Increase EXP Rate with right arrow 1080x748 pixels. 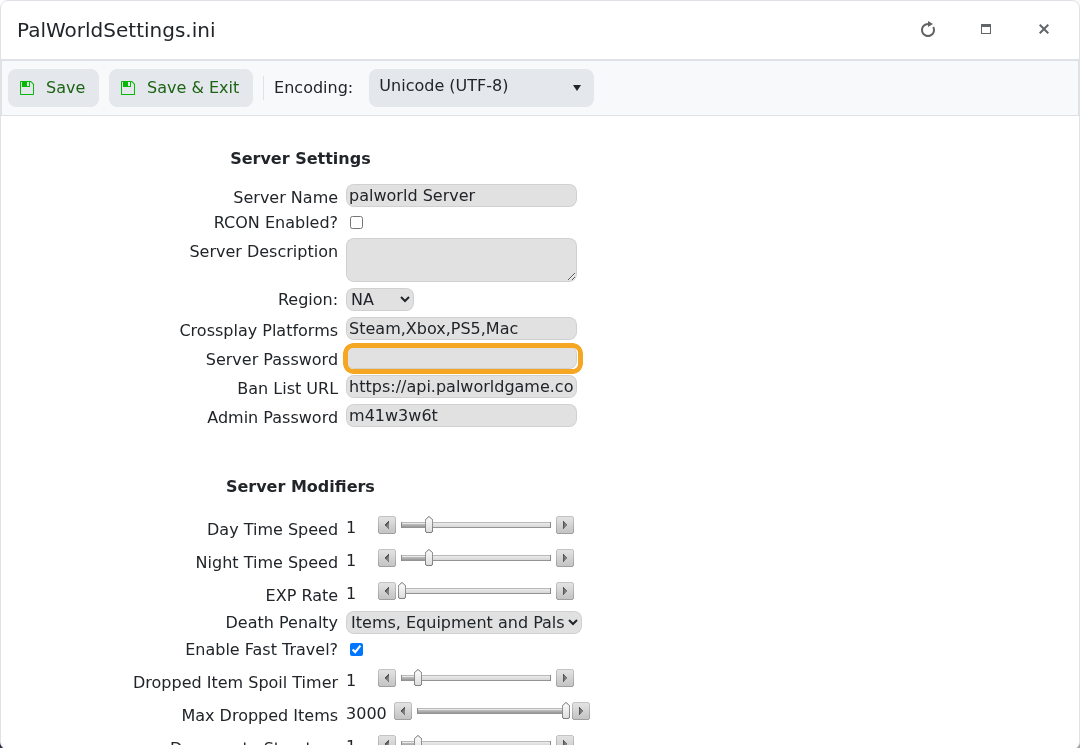(565, 592)
